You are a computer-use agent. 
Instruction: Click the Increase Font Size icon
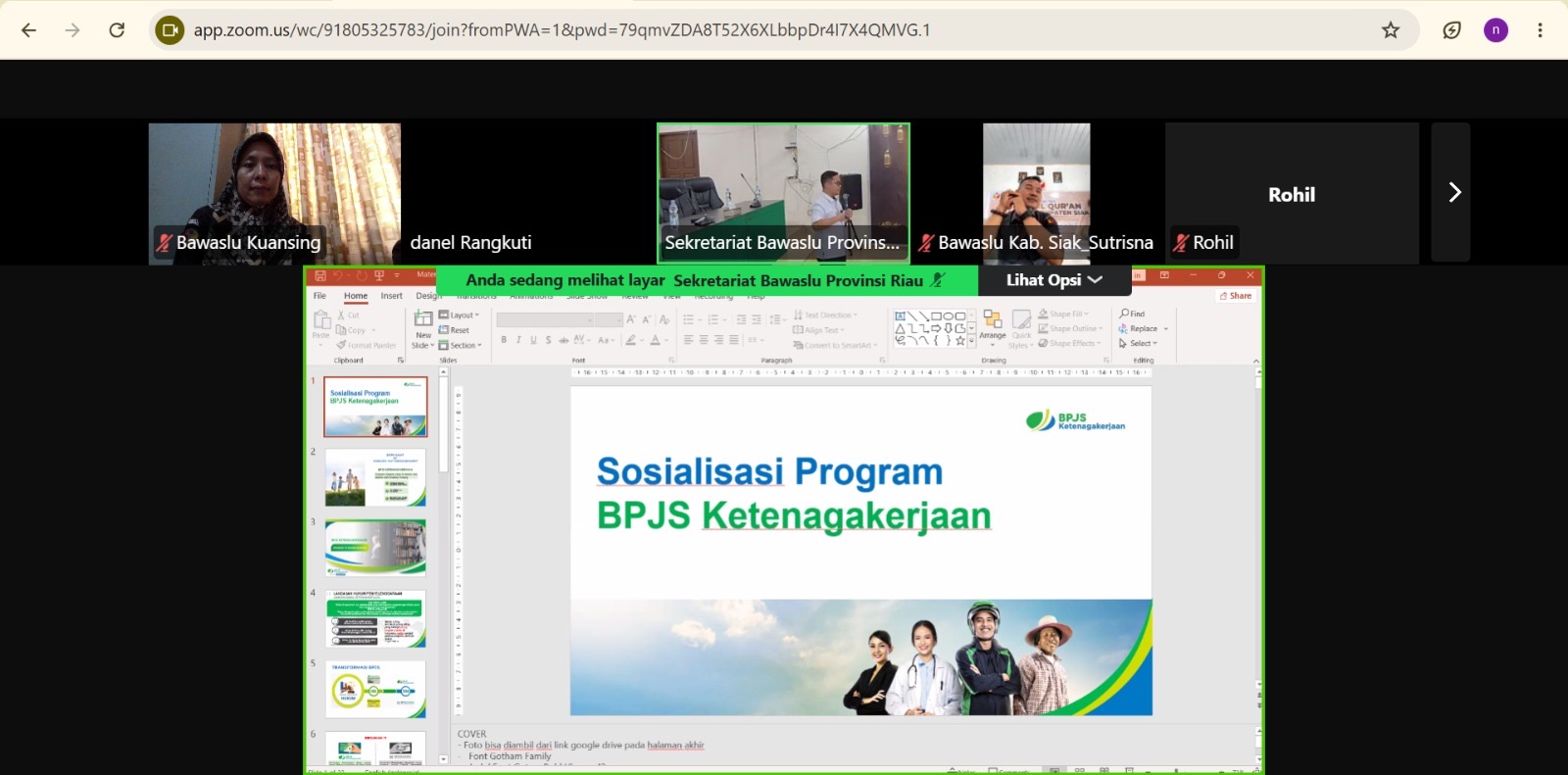click(x=631, y=319)
